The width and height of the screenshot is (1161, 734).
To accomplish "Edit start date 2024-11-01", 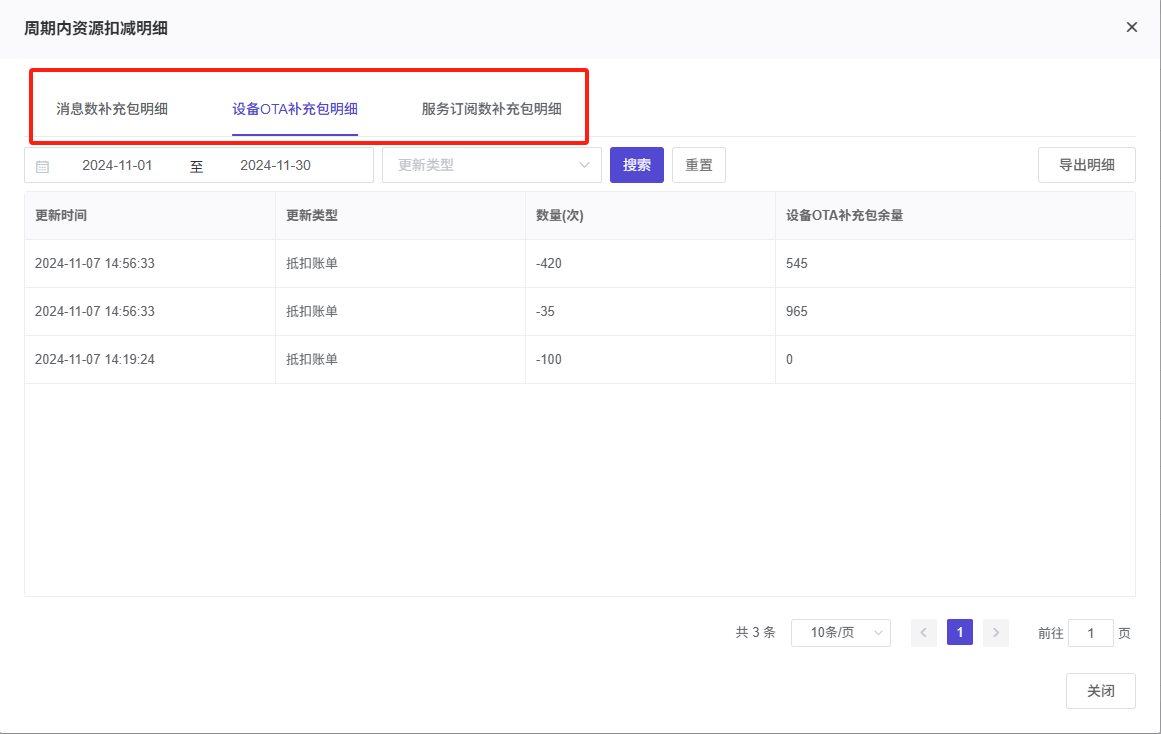I will click(x=117, y=165).
